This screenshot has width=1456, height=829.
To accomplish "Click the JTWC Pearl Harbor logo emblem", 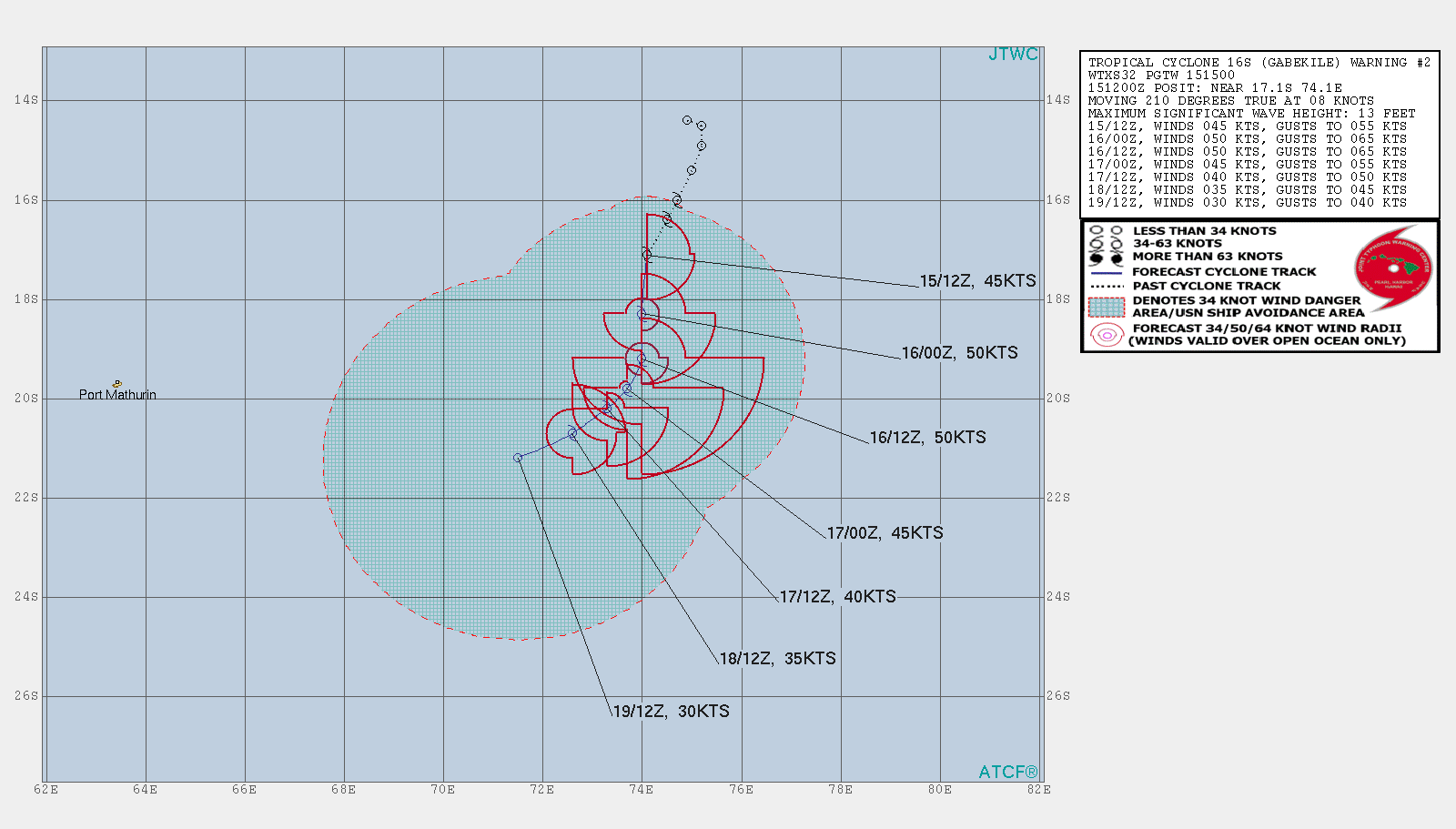I will tap(1393, 268).
